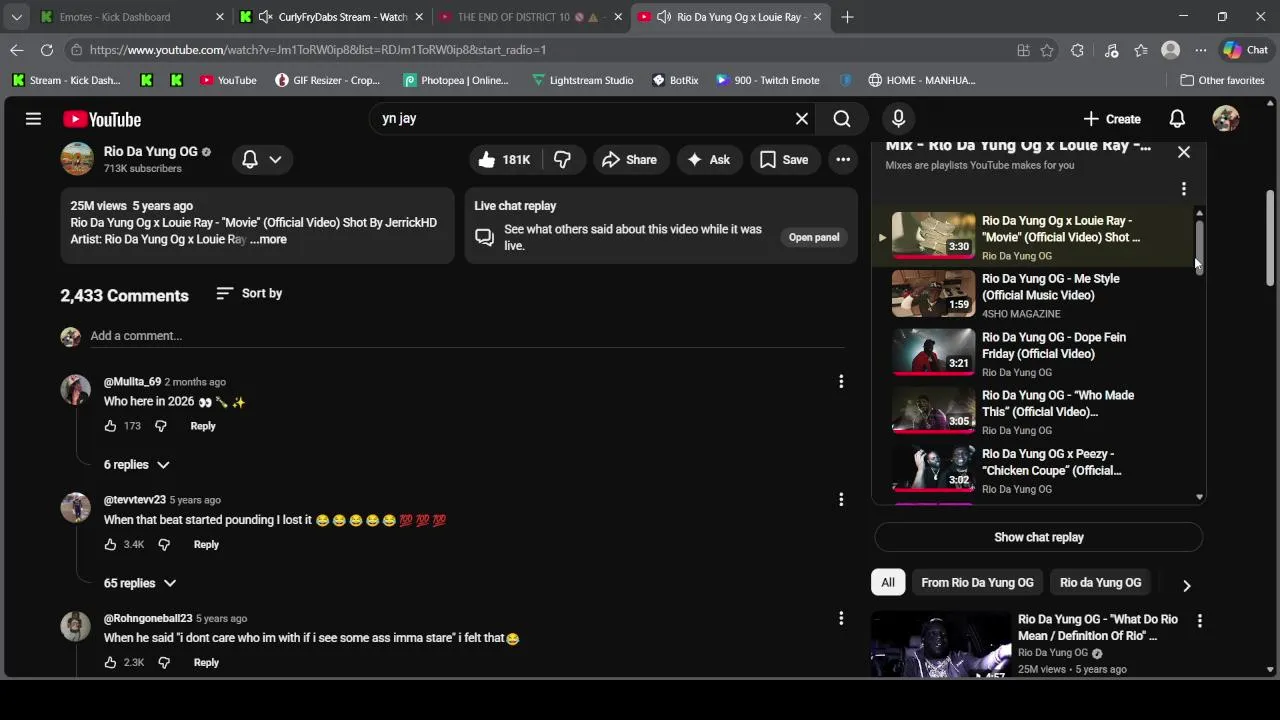Clear the search box text
1280x720 pixels.
[801, 119]
